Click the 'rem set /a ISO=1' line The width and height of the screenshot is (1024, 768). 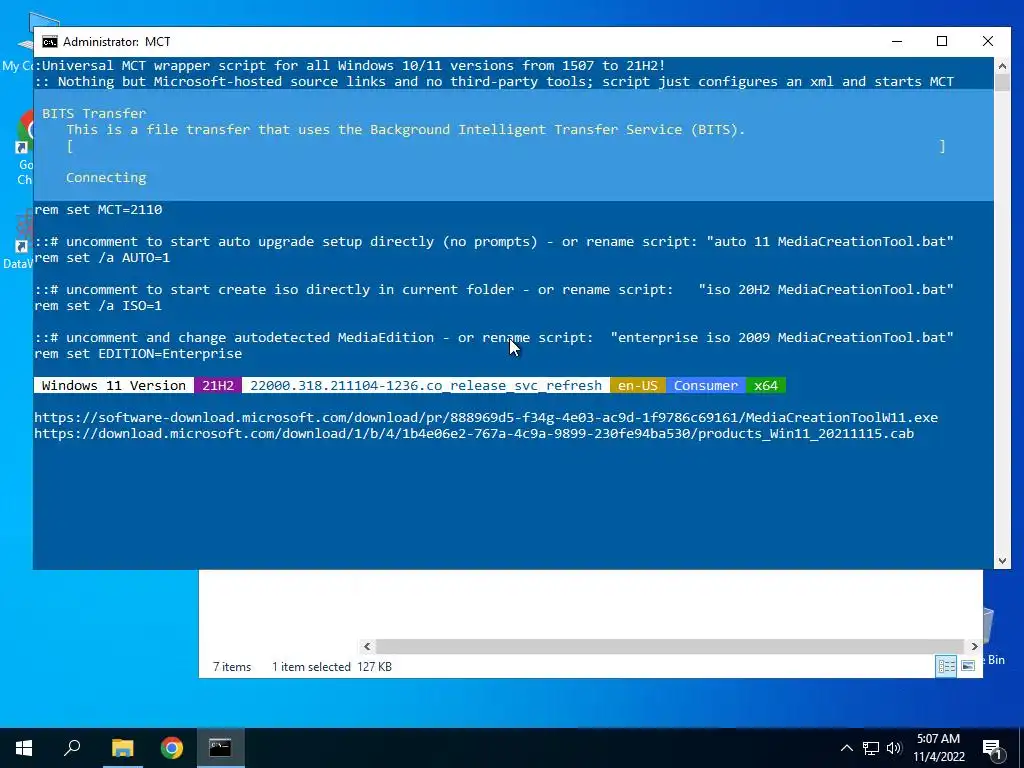[98, 306]
